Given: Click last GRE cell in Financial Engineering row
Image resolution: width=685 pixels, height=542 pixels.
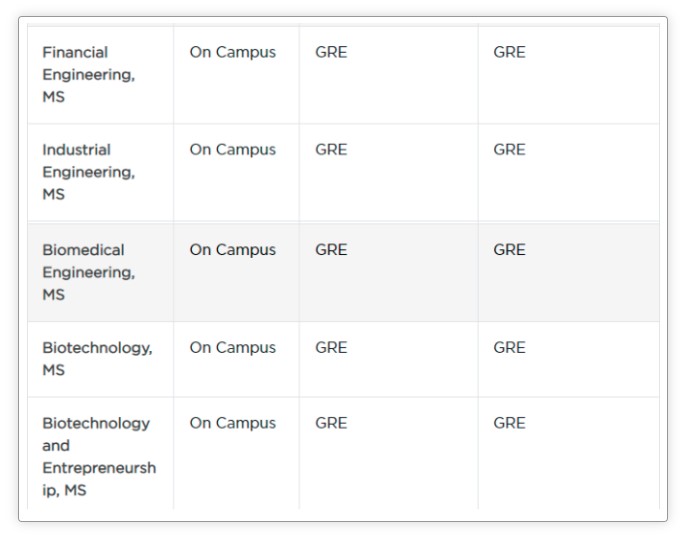Looking at the screenshot, I should [509, 52].
